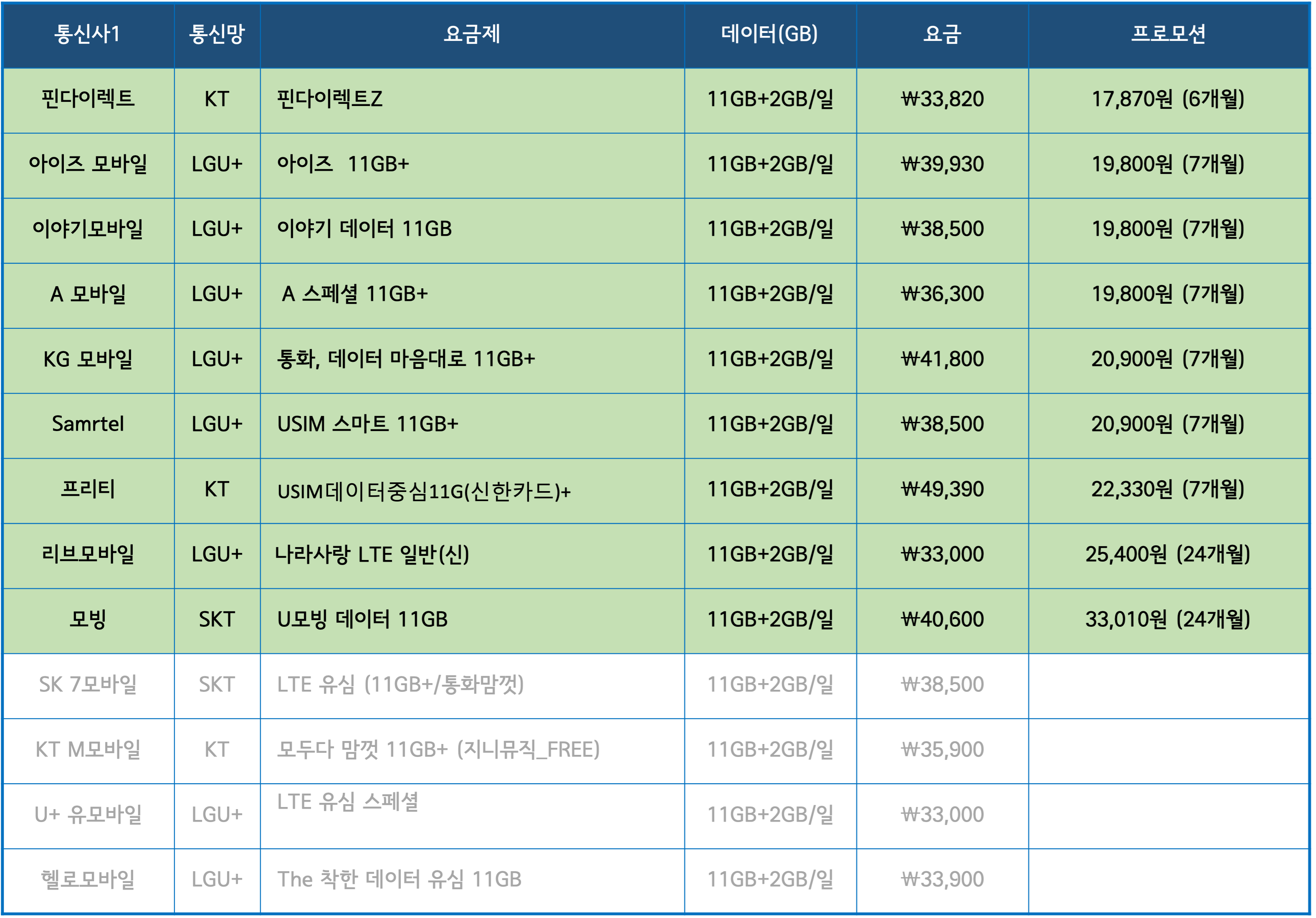The width and height of the screenshot is (1316, 918).
Task: Click the ₩35,900 price cell
Action: (x=942, y=751)
